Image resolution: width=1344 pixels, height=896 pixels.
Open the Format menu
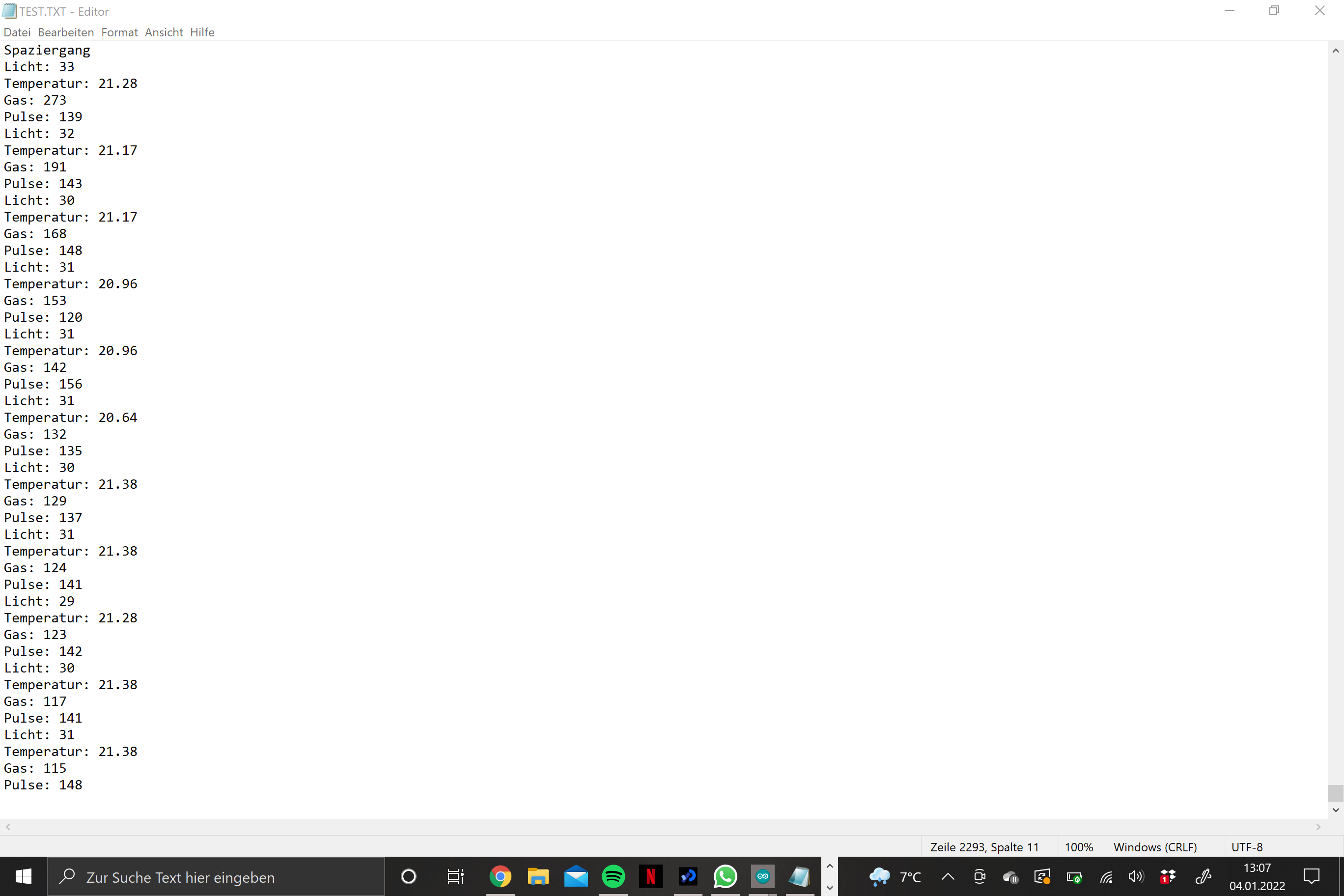point(119,32)
